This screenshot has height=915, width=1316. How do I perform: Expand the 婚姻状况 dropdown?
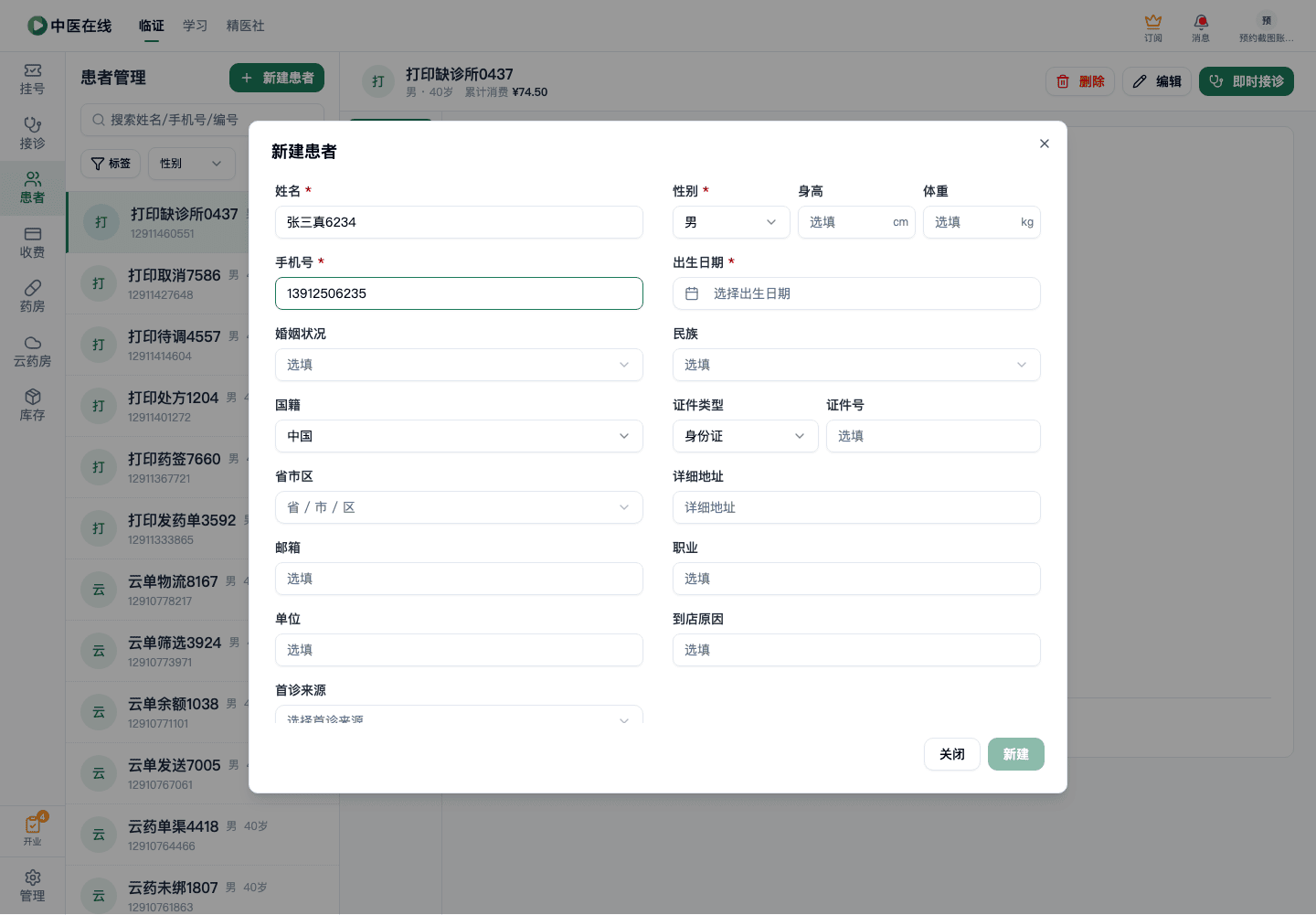click(459, 365)
